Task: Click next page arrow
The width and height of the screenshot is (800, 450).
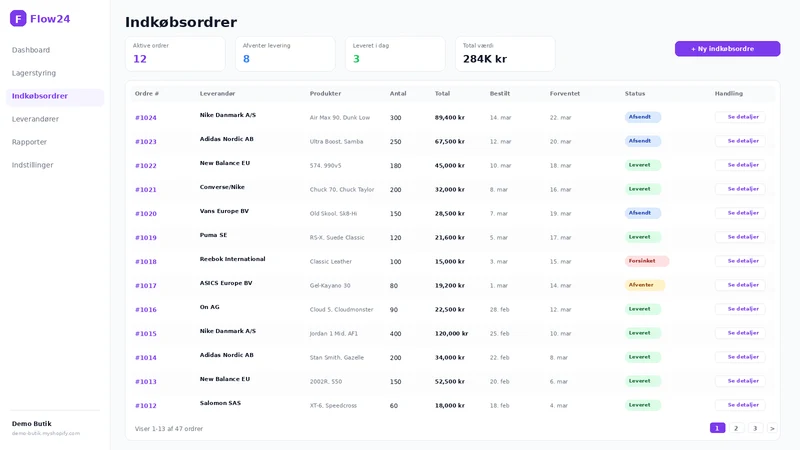Action: pos(772,428)
